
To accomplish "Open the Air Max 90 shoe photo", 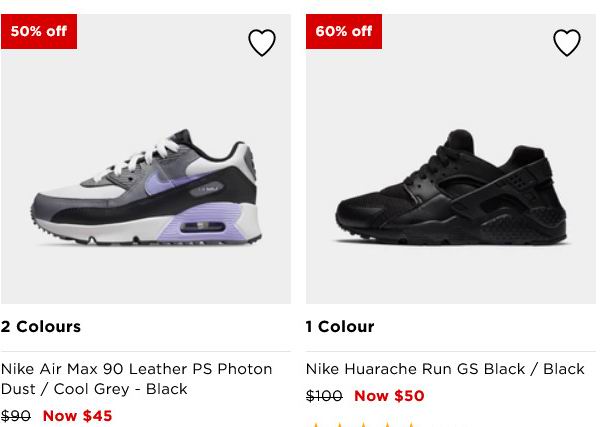I will click(x=146, y=159).
